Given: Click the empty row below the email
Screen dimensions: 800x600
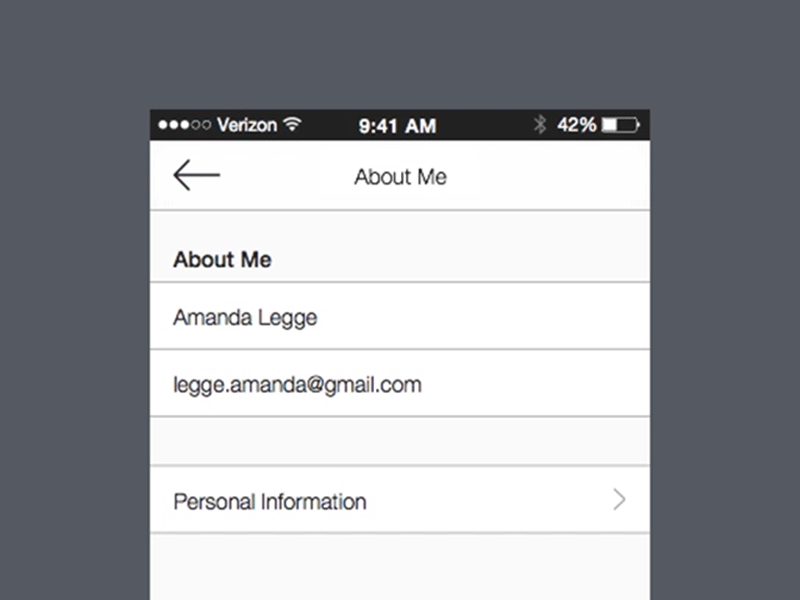Looking at the screenshot, I should tap(400, 441).
